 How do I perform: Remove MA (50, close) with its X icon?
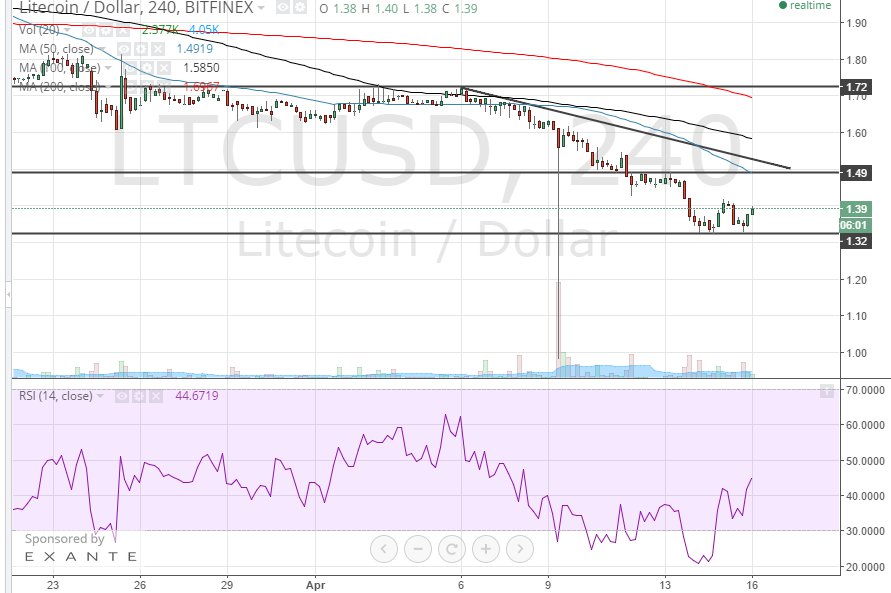point(157,49)
